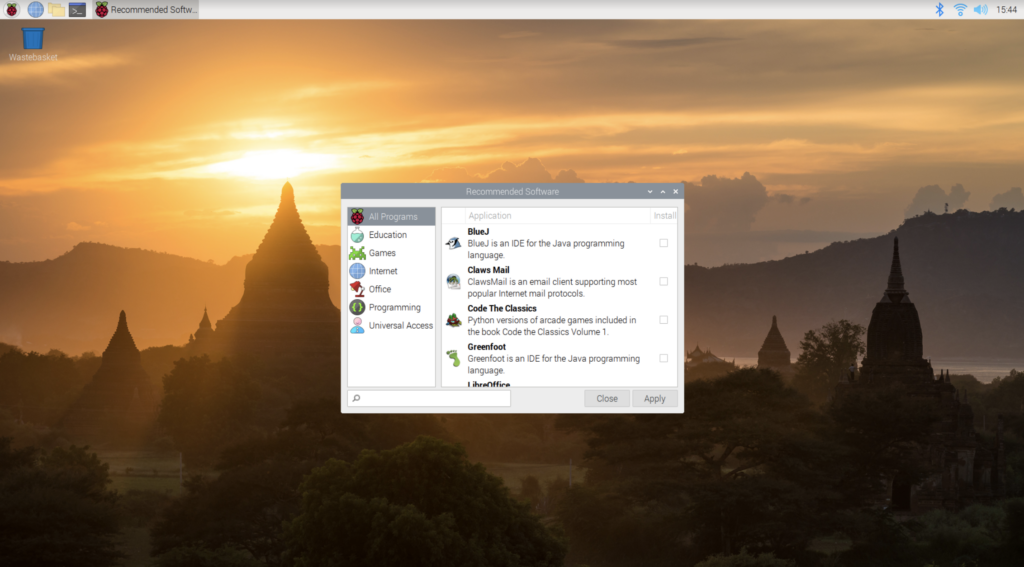This screenshot has width=1024, height=567.
Task: Open the Wastebasket on the desktop
Action: pyautogui.click(x=33, y=41)
